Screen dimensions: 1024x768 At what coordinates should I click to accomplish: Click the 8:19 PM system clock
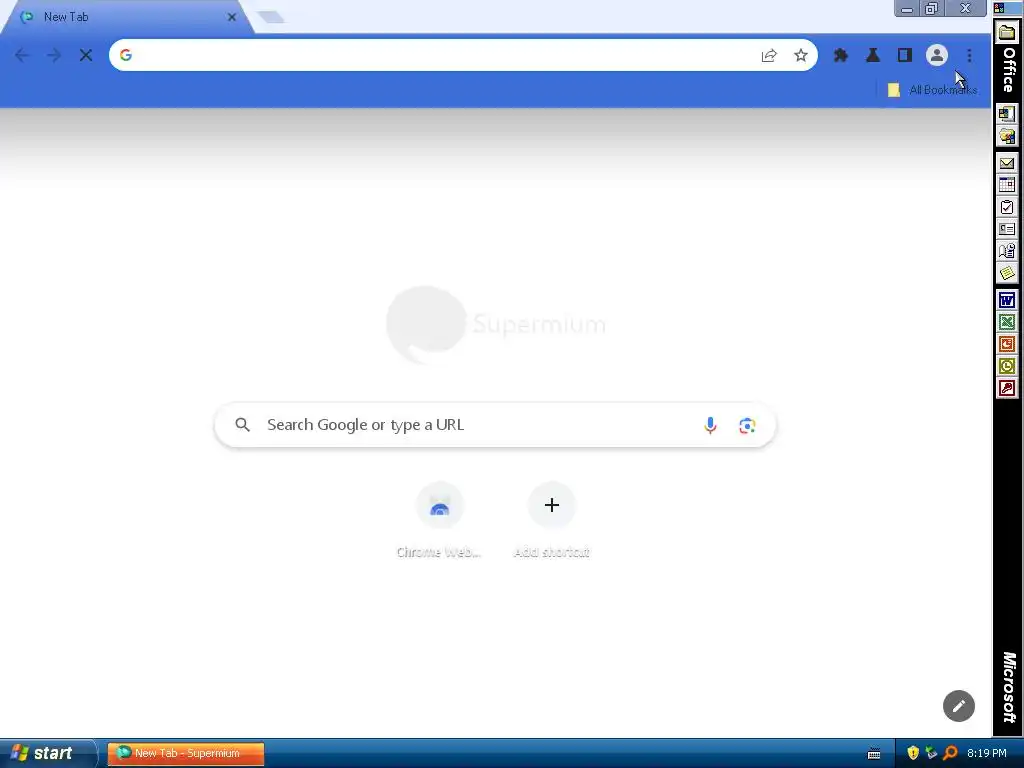987,753
